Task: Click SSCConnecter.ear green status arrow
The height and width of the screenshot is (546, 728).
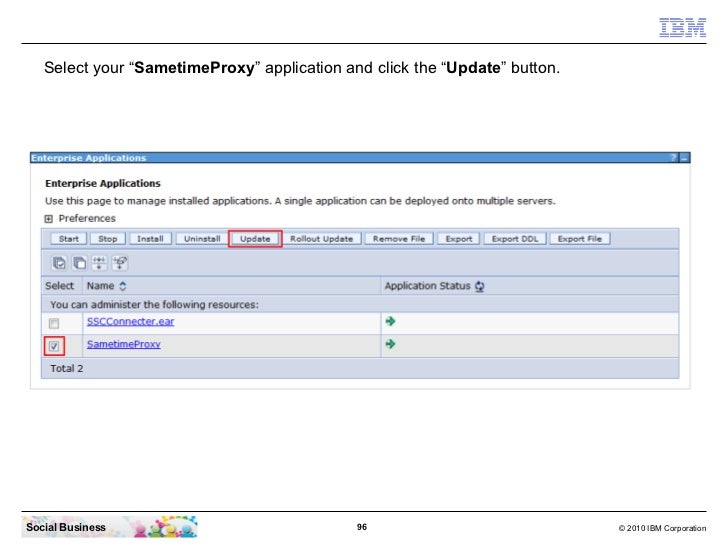Action: 390,321
